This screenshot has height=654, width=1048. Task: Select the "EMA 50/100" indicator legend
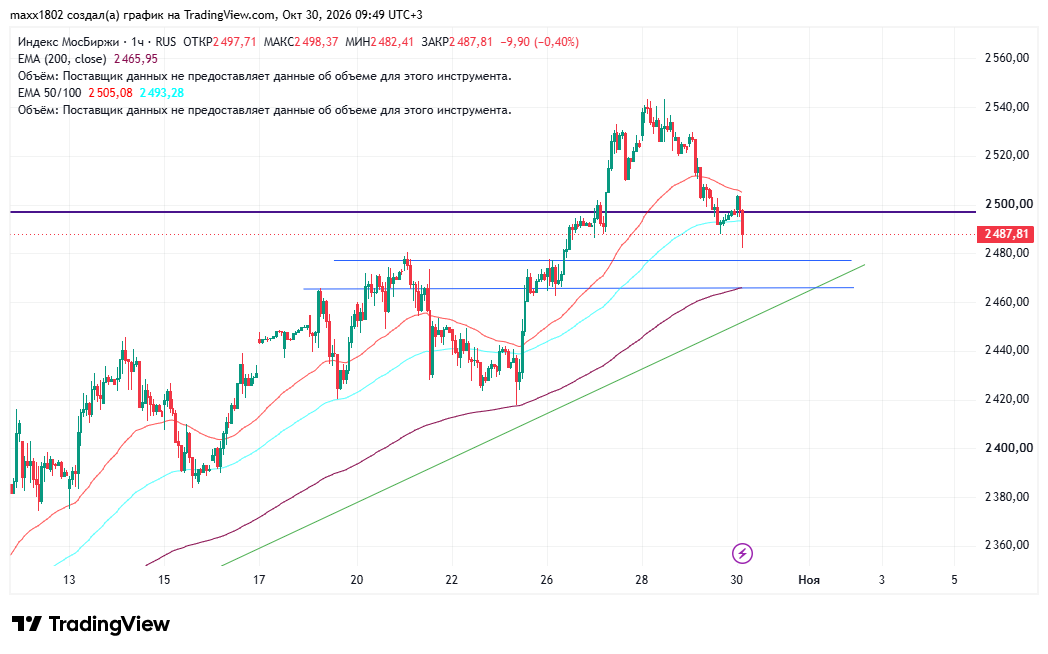[49, 93]
